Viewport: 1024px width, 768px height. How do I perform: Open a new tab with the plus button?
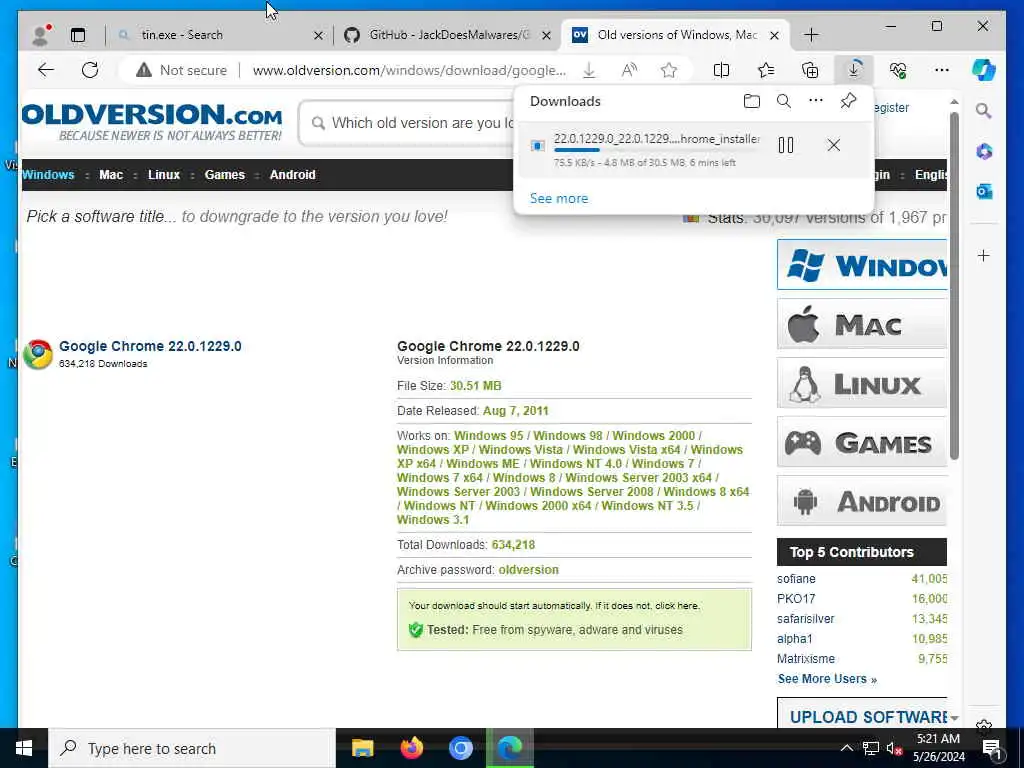pos(811,35)
